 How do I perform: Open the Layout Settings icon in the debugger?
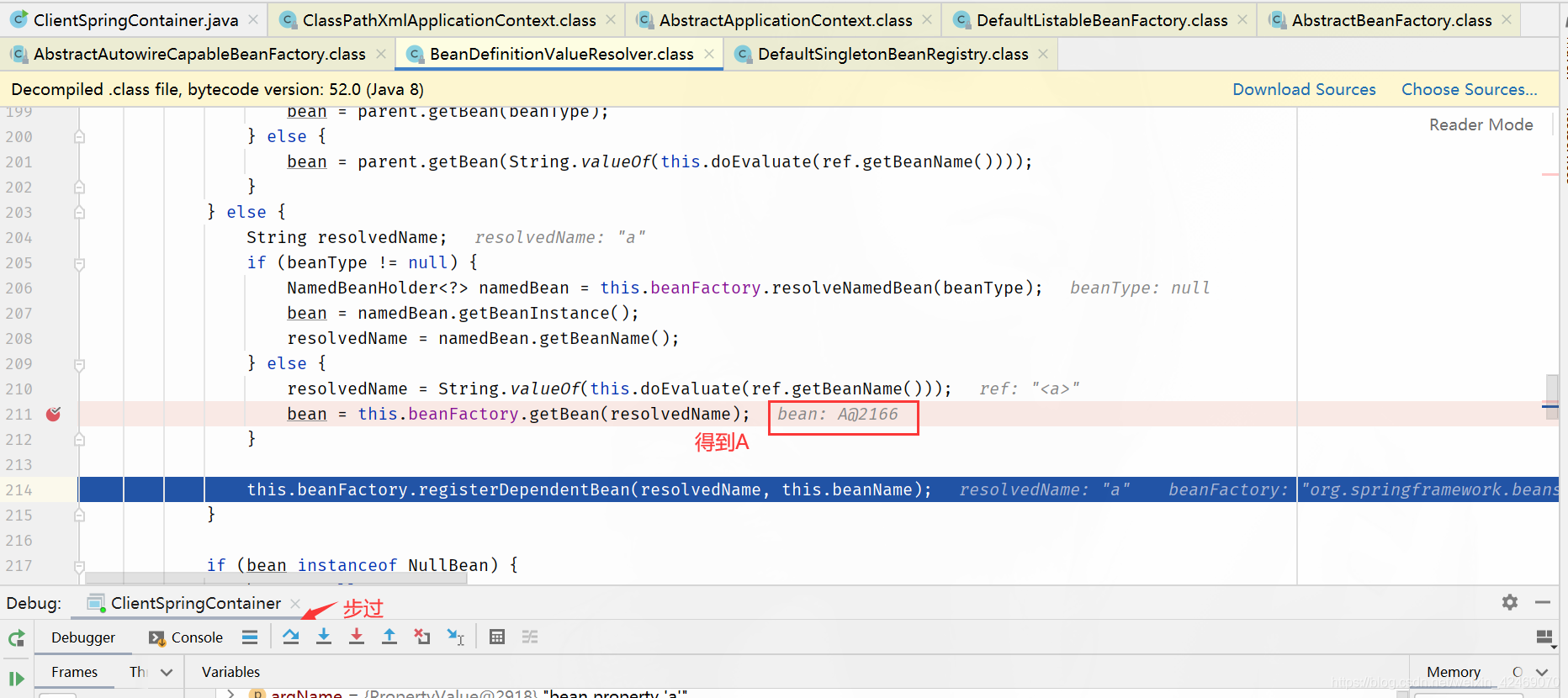coord(1545,637)
